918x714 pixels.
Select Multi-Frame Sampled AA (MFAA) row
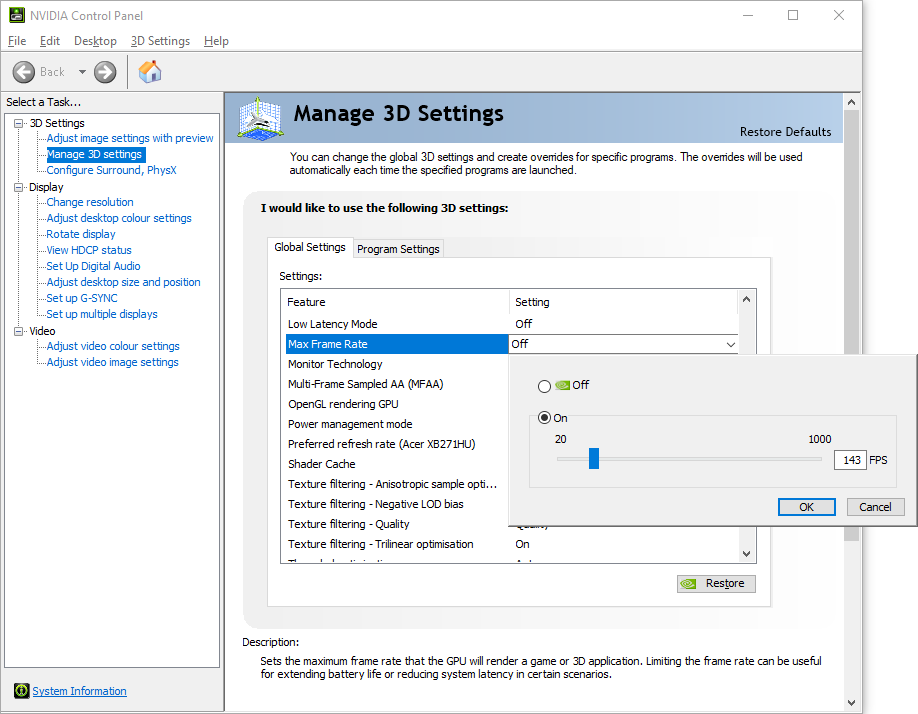tap(398, 384)
